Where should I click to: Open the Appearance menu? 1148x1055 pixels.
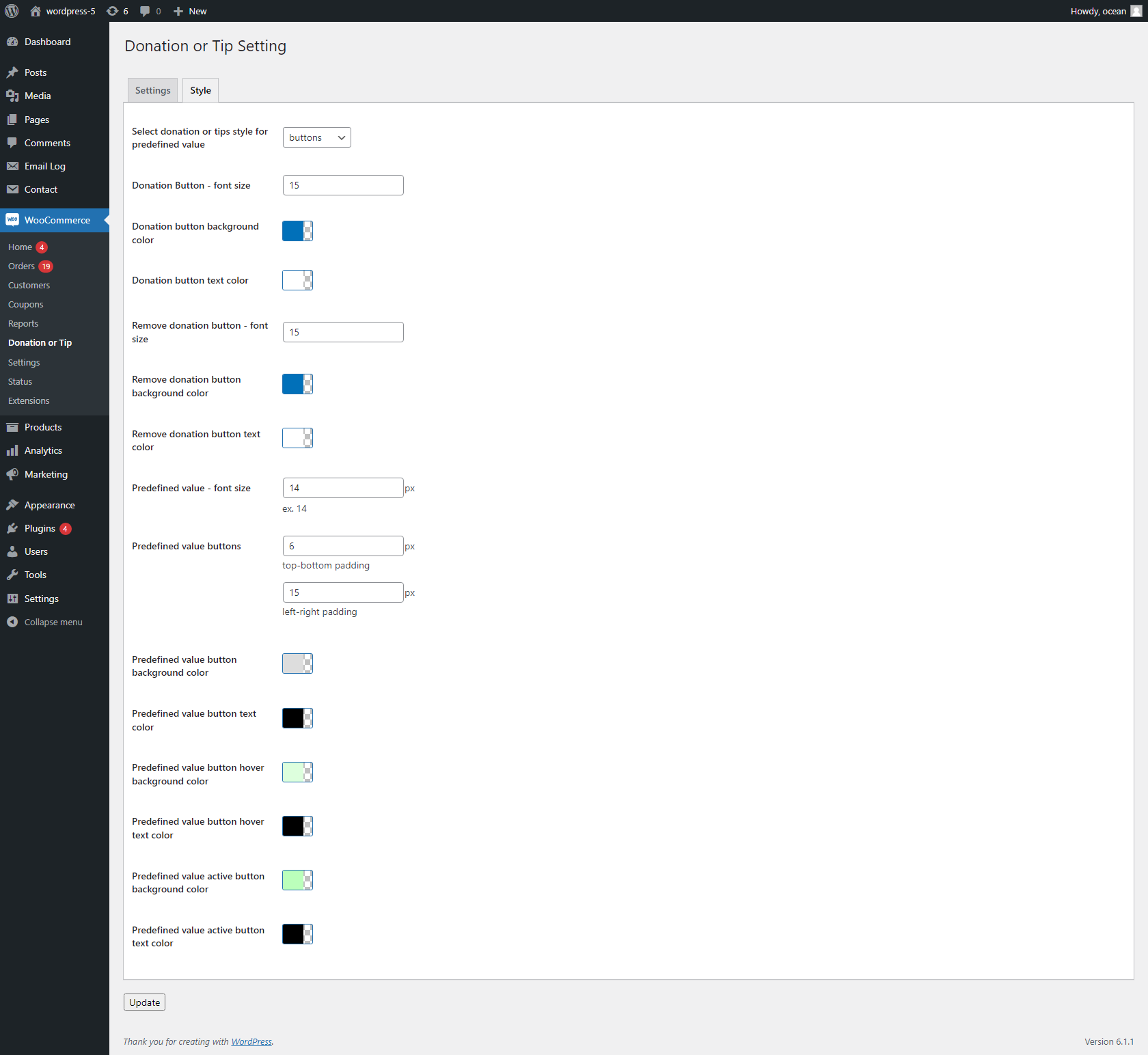[x=48, y=504]
